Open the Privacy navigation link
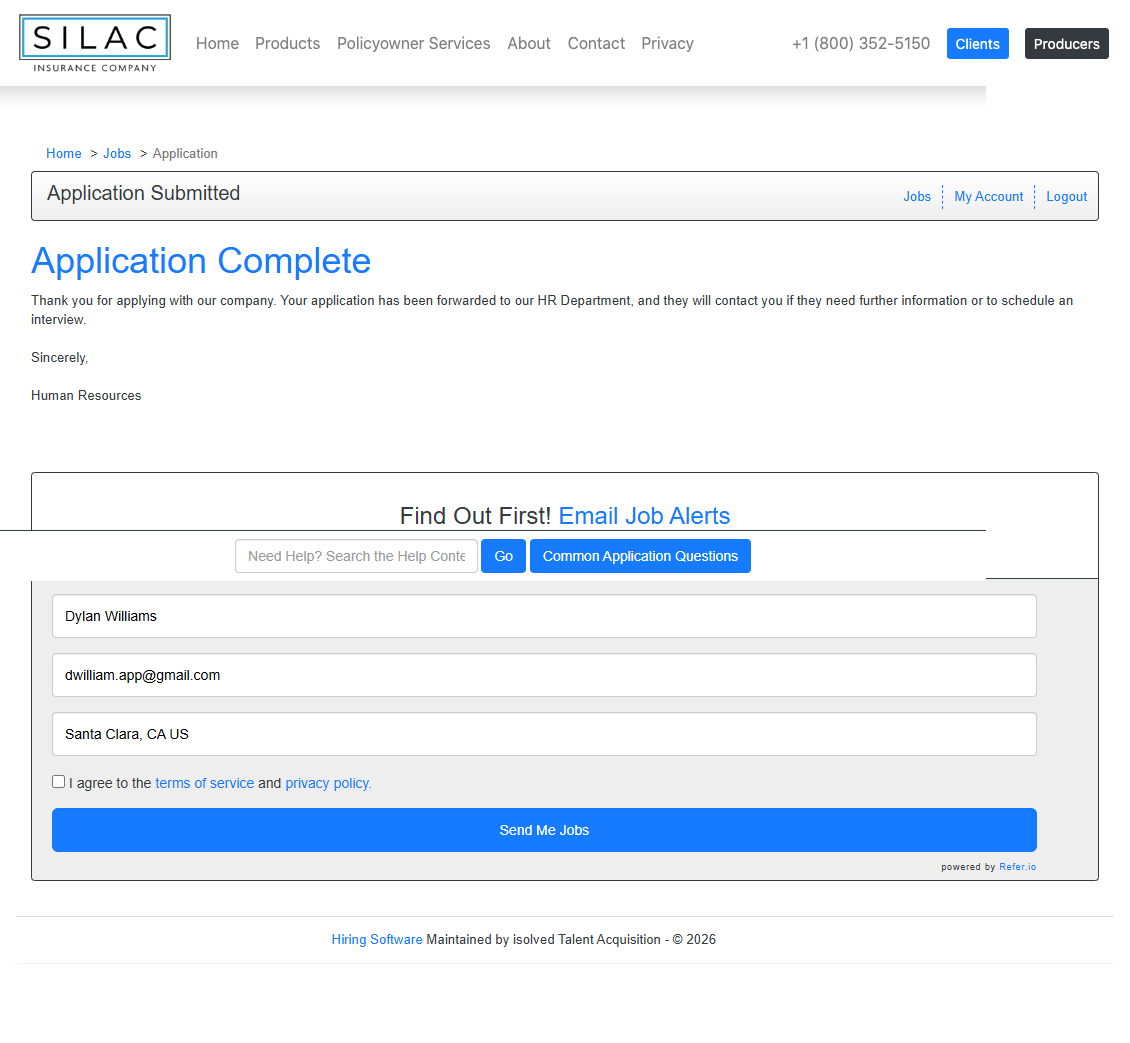 (x=667, y=43)
